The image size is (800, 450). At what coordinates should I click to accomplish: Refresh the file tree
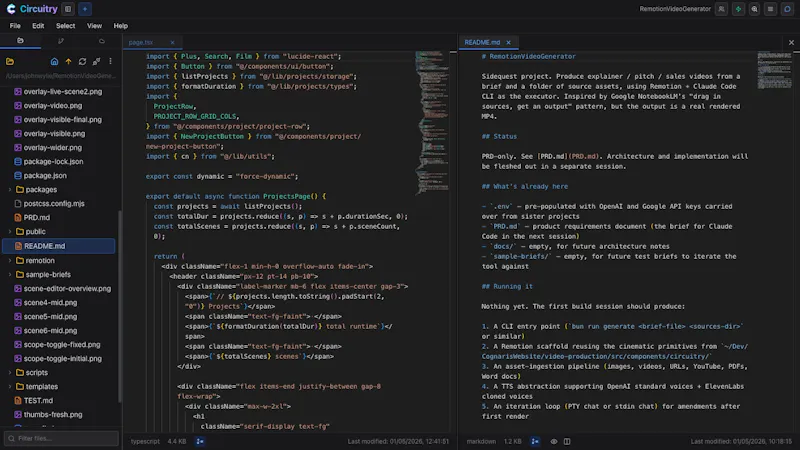[82, 62]
